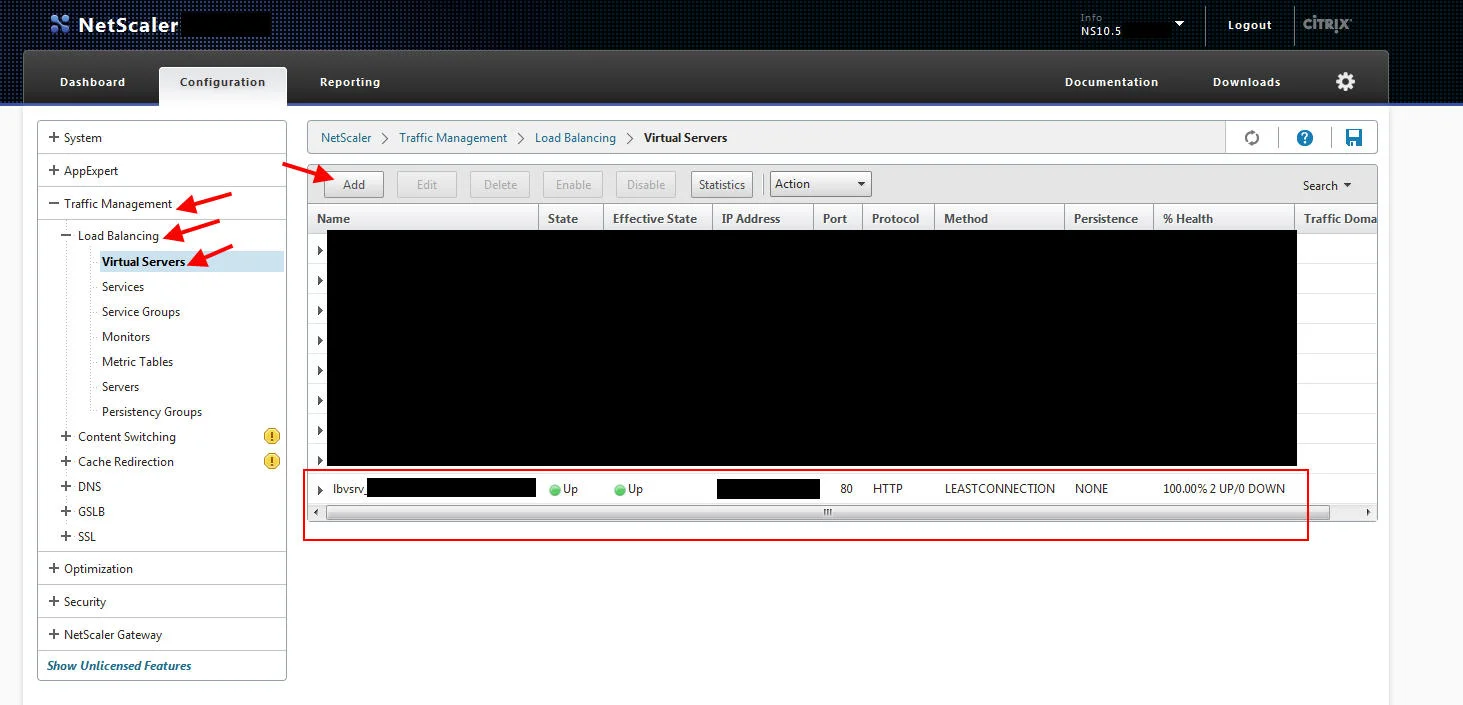Open the help question mark icon

tap(1305, 138)
